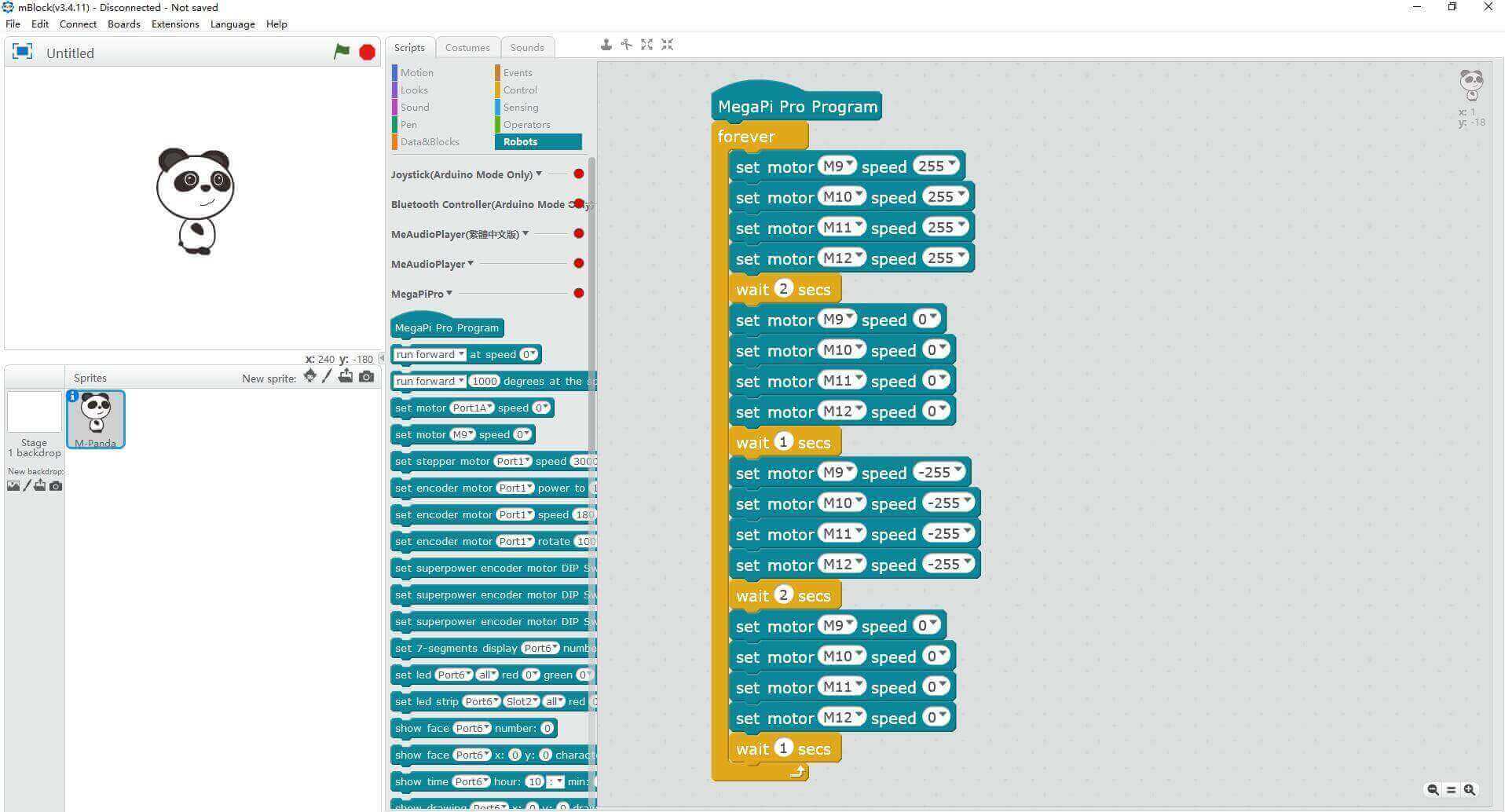Select the shrink sprite tool

point(667,45)
